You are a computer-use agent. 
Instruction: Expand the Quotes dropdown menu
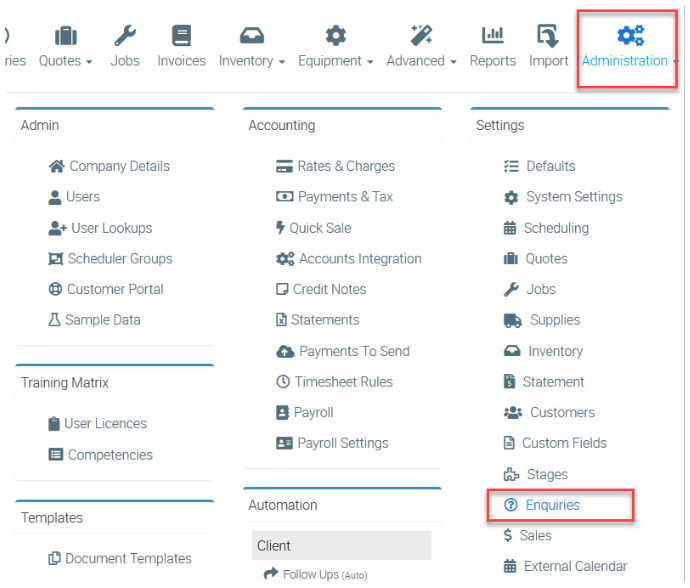[x=65, y=61]
